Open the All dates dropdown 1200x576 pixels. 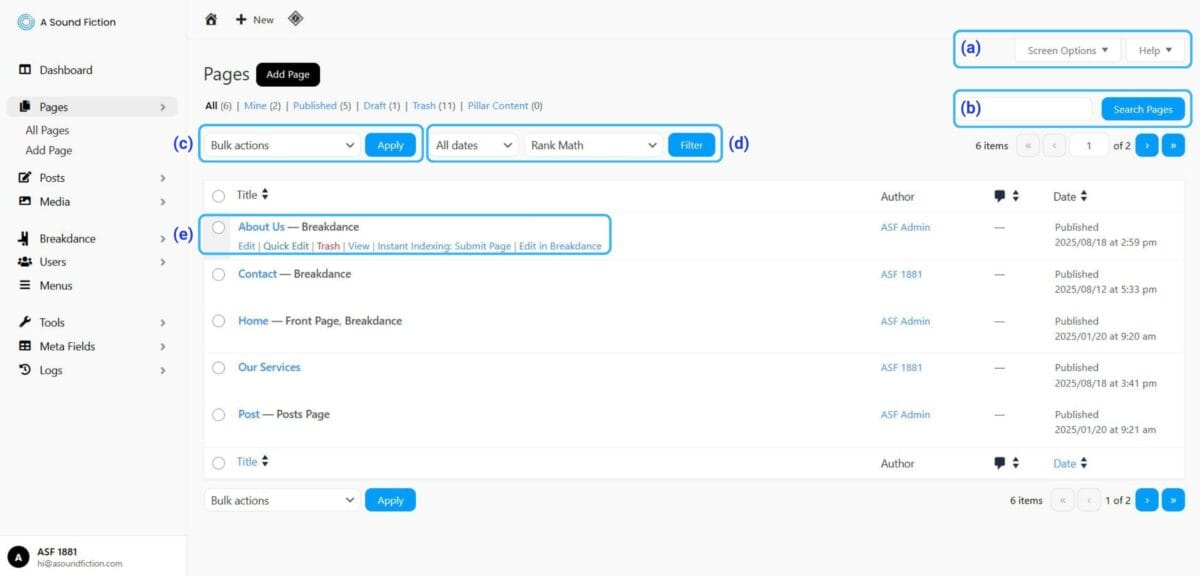[x=472, y=144]
